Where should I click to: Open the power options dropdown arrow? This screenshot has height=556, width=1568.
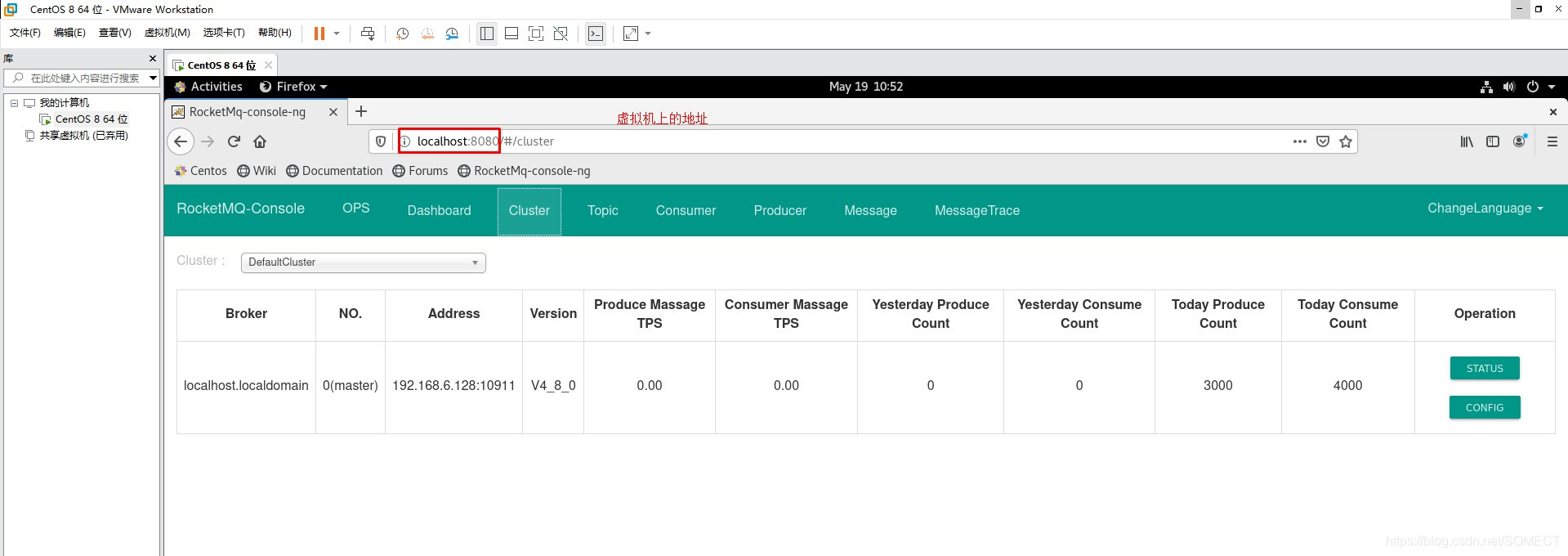pyautogui.click(x=337, y=34)
